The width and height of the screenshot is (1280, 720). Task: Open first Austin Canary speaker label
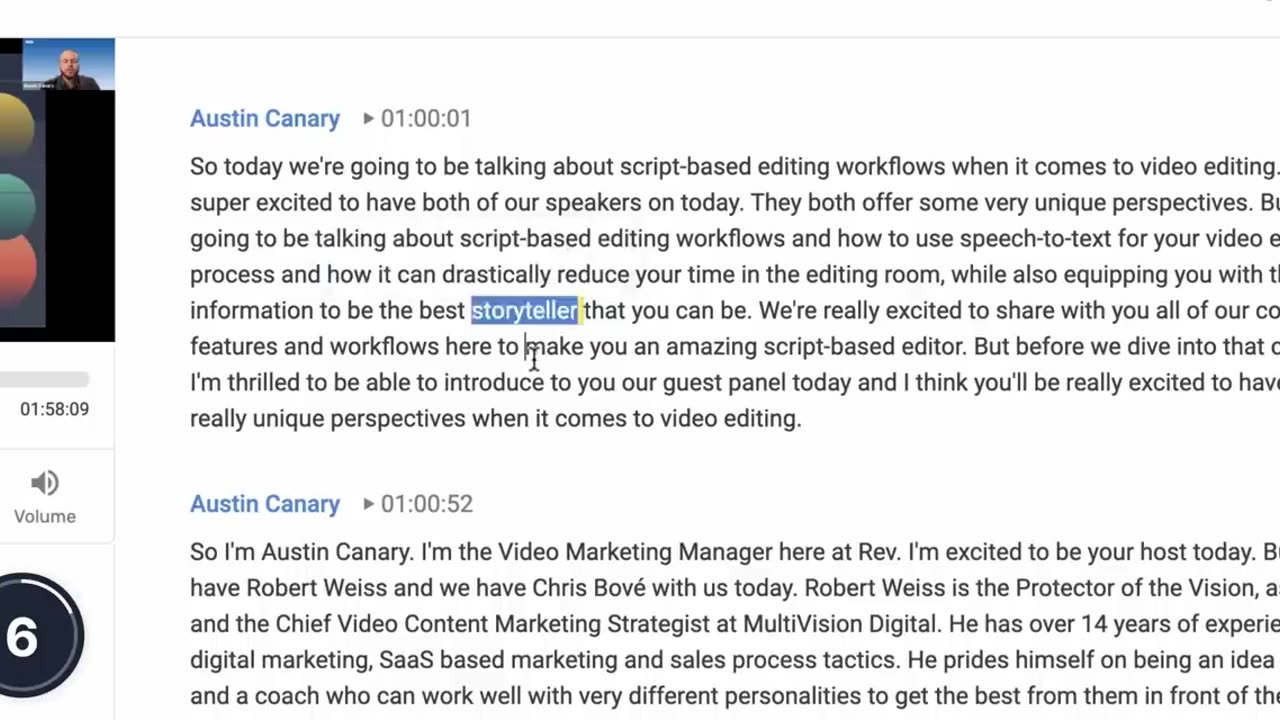point(265,118)
